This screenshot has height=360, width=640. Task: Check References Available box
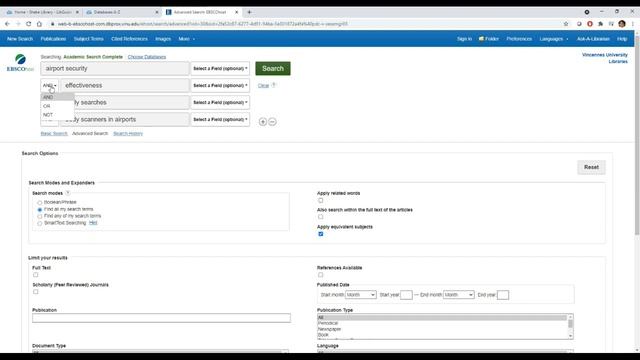(320, 275)
